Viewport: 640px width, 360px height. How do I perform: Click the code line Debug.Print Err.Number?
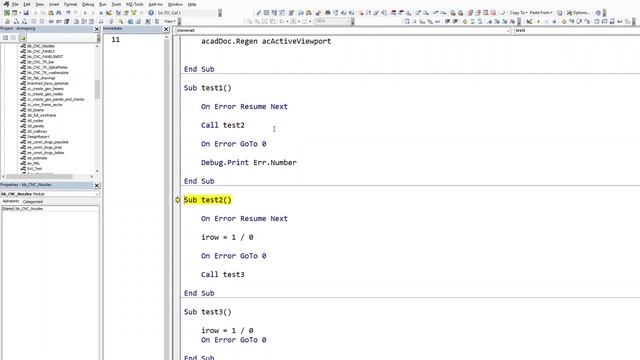249,162
